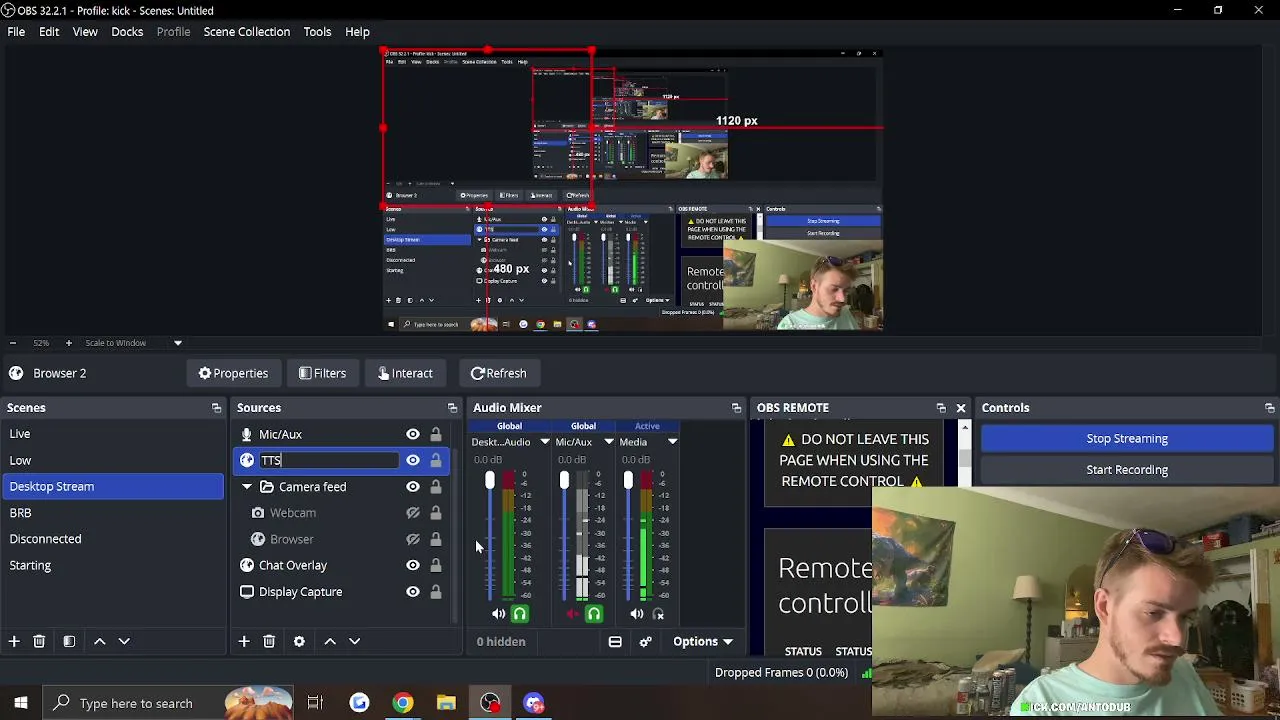
Task: Open the Edit menu
Action: (x=49, y=32)
